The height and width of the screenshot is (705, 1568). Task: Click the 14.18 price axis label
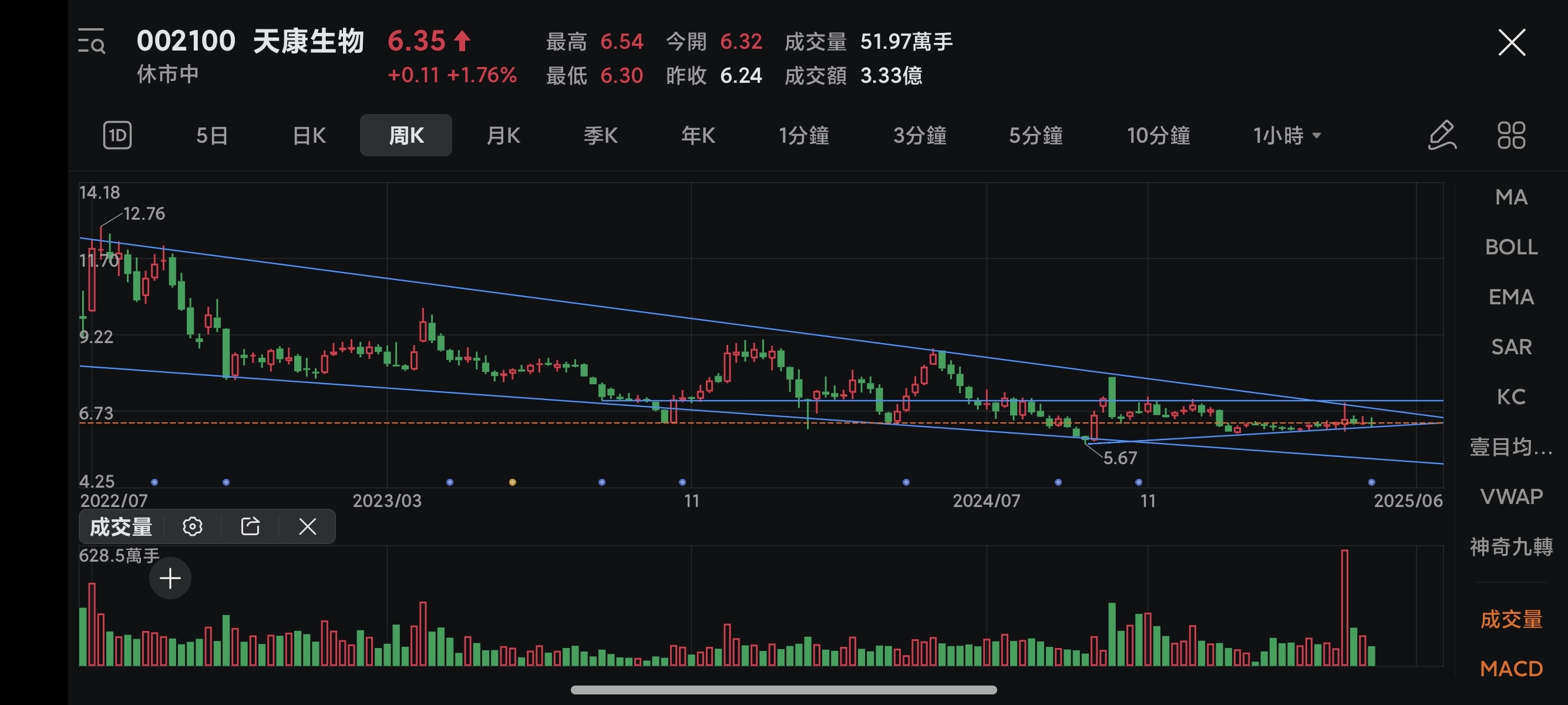pyautogui.click(x=99, y=192)
